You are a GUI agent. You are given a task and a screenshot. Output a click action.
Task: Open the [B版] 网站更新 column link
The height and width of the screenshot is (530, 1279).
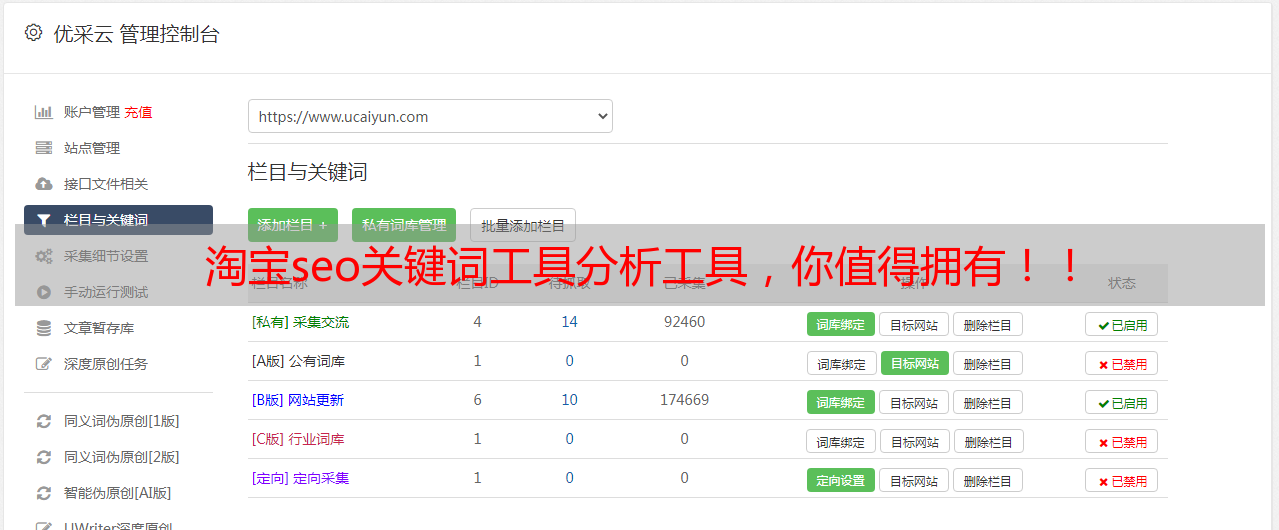pyautogui.click(x=297, y=400)
